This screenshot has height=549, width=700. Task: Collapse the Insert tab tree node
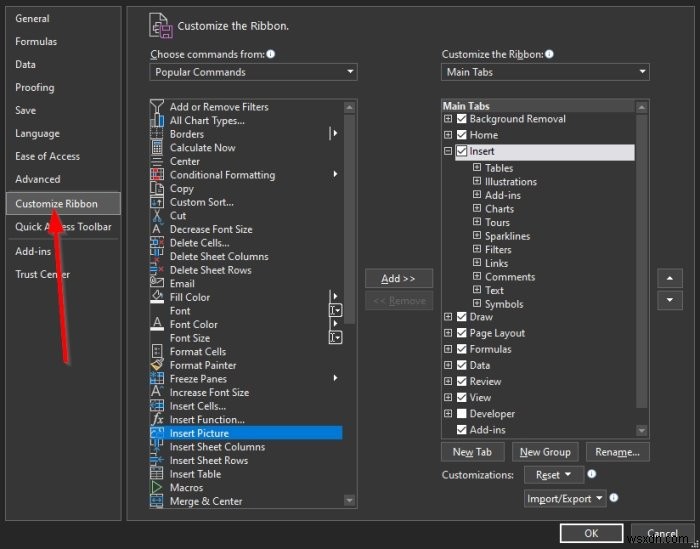(x=448, y=151)
